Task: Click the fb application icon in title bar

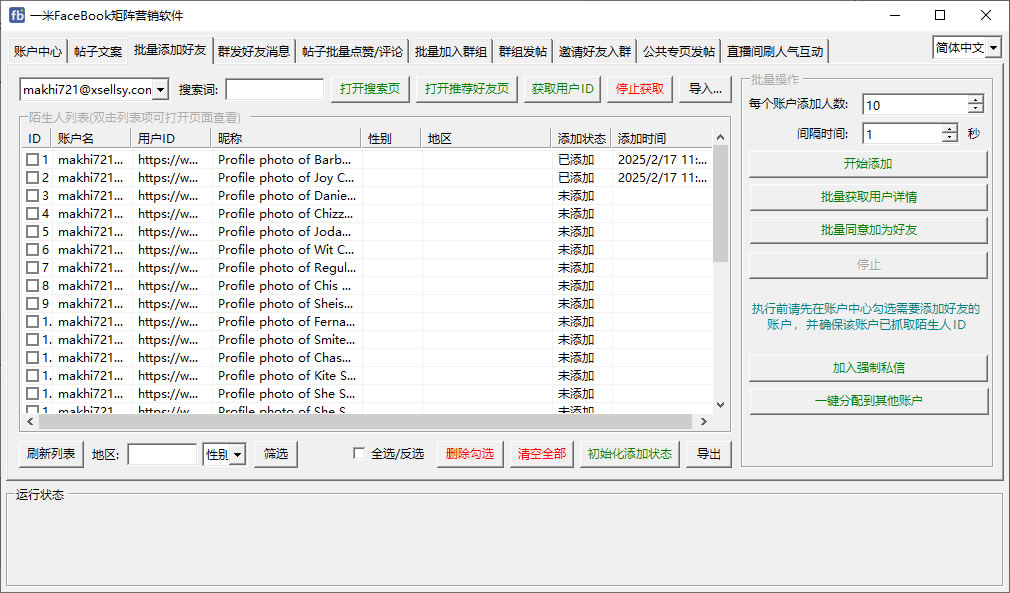Action: [x=17, y=15]
